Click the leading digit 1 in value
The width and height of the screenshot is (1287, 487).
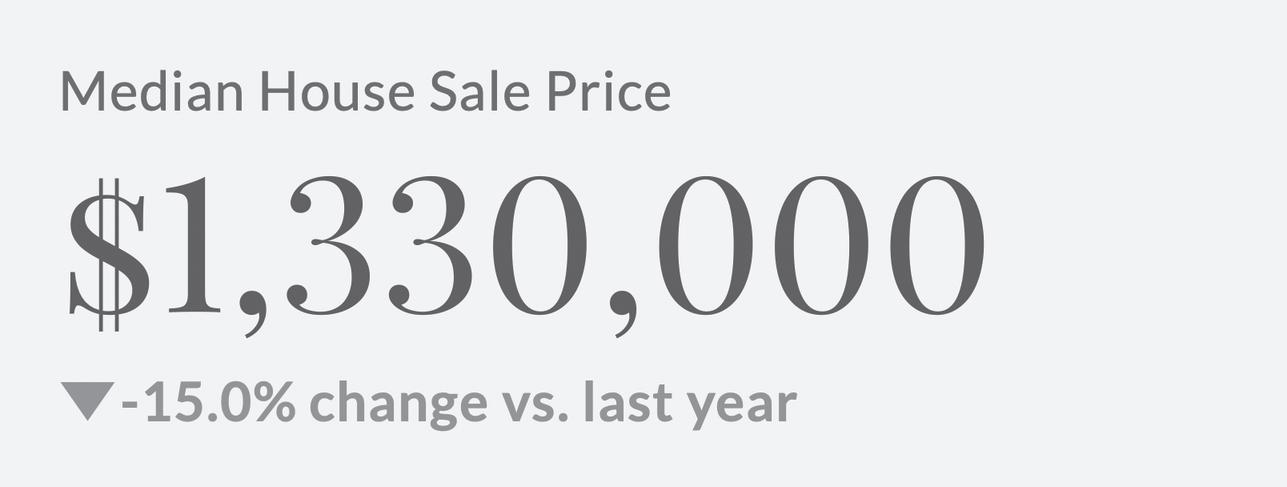coord(190,247)
